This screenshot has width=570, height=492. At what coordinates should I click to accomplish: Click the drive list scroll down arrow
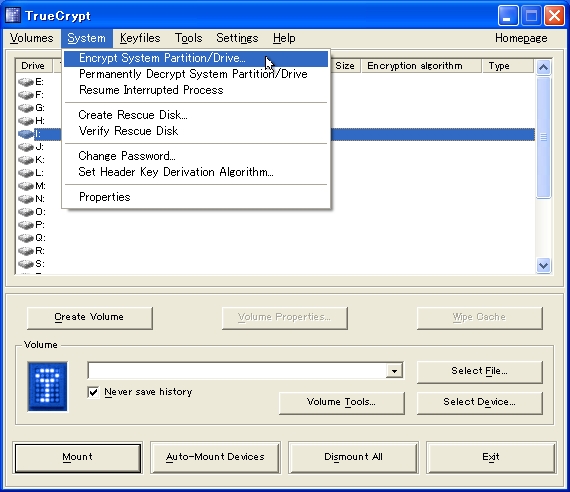543,266
